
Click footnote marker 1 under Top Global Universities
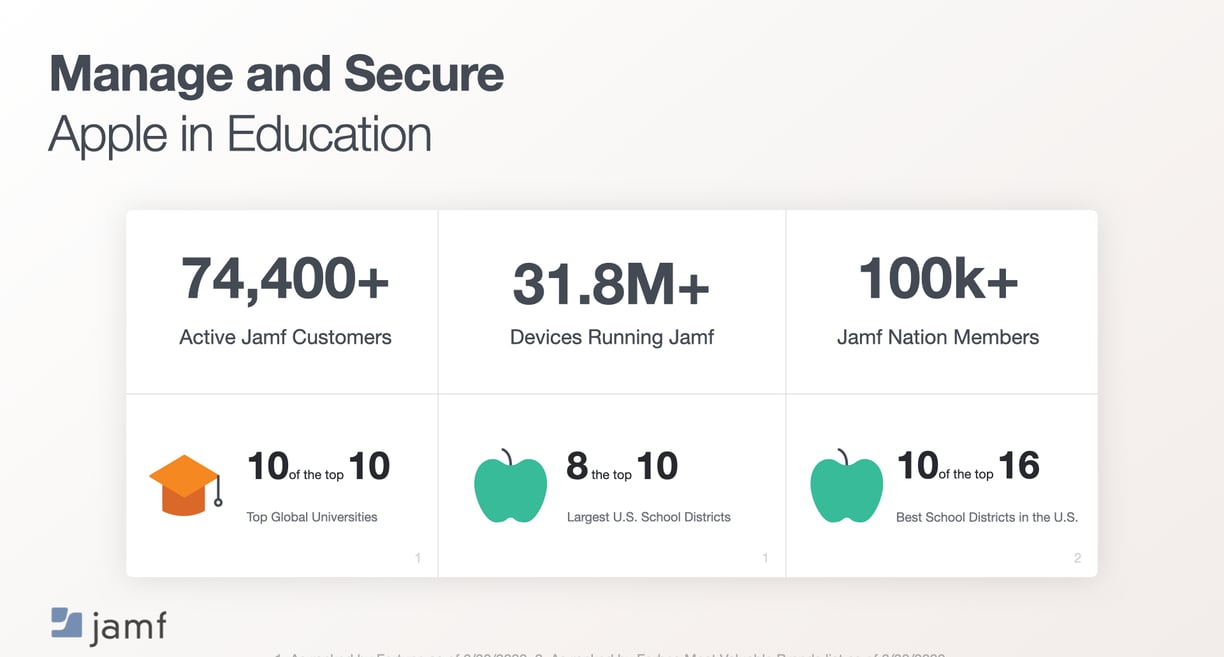click(418, 558)
